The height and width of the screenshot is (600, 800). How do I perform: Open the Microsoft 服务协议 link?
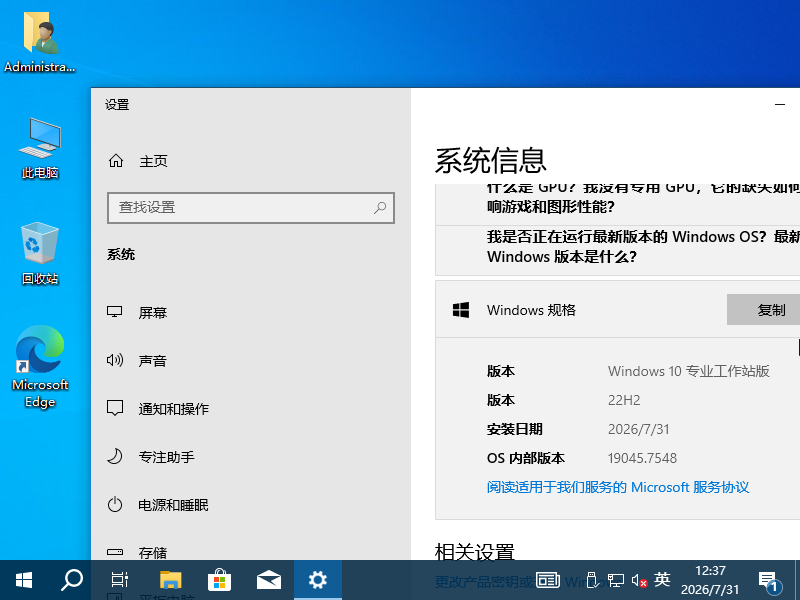tap(618, 487)
